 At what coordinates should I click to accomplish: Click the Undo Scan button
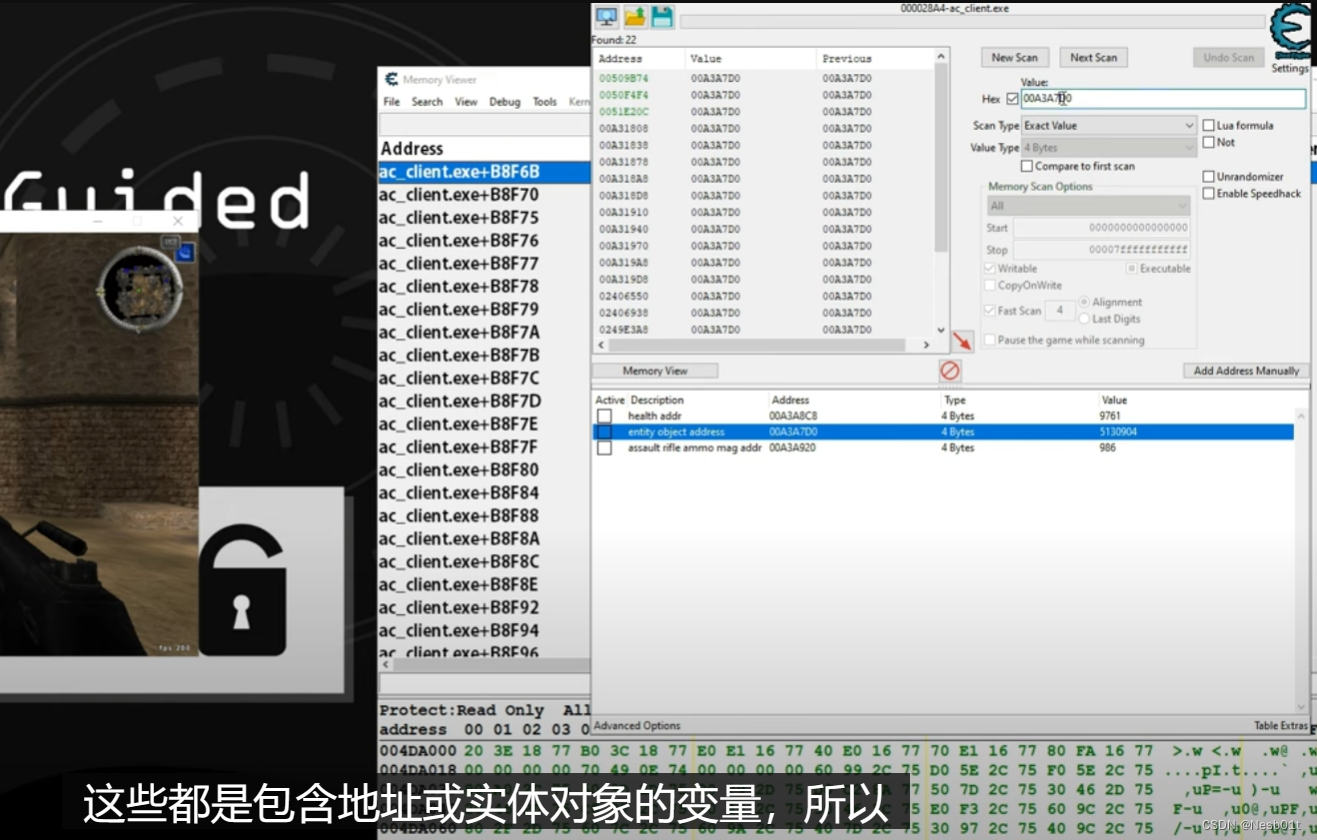[1229, 57]
